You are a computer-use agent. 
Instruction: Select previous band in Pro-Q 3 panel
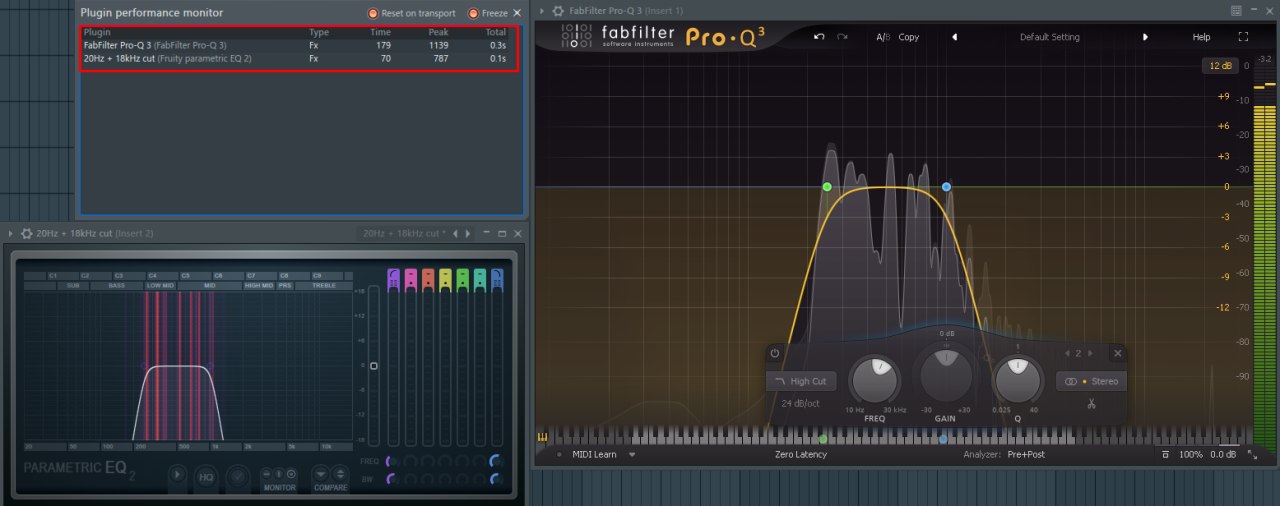1067,353
